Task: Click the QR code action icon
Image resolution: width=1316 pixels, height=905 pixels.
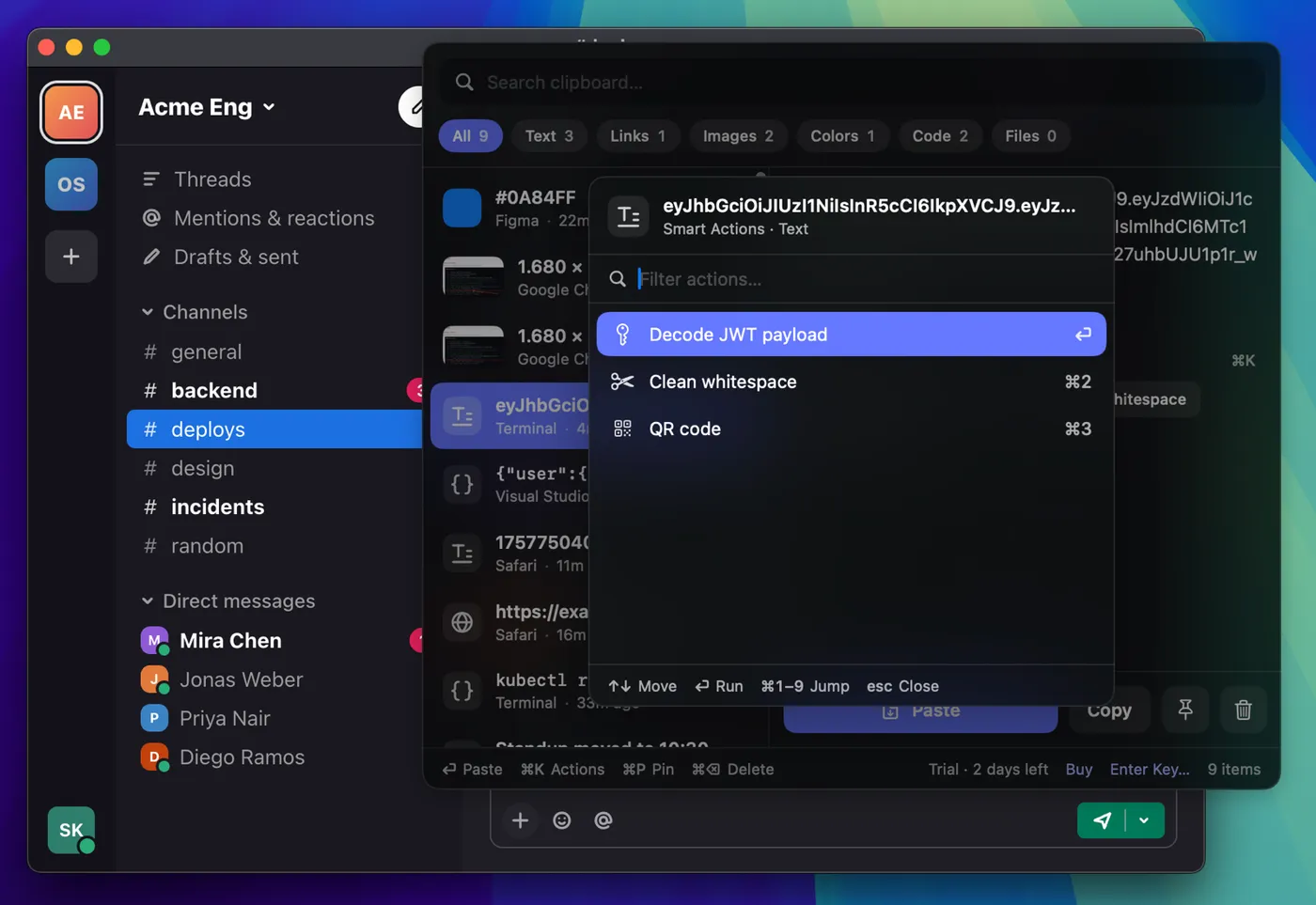Action: (622, 429)
